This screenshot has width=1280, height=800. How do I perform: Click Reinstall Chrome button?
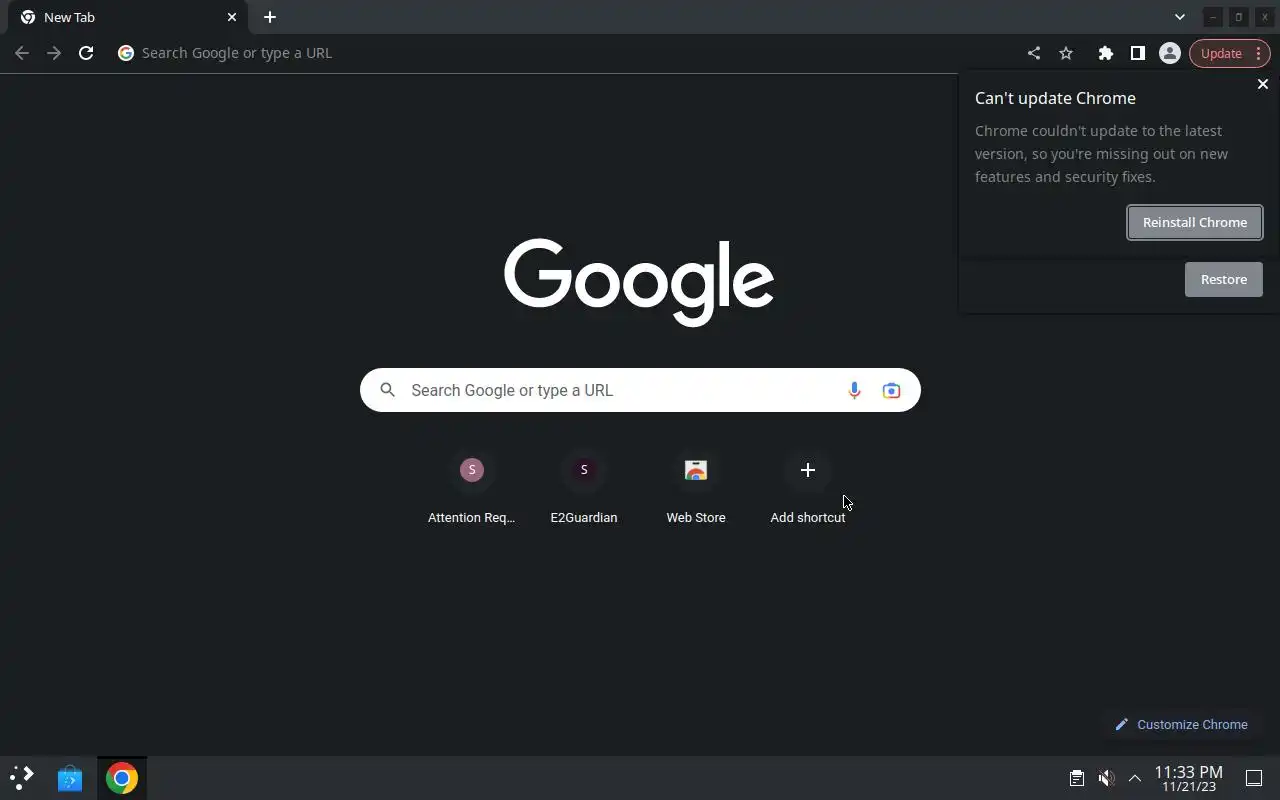1195,222
